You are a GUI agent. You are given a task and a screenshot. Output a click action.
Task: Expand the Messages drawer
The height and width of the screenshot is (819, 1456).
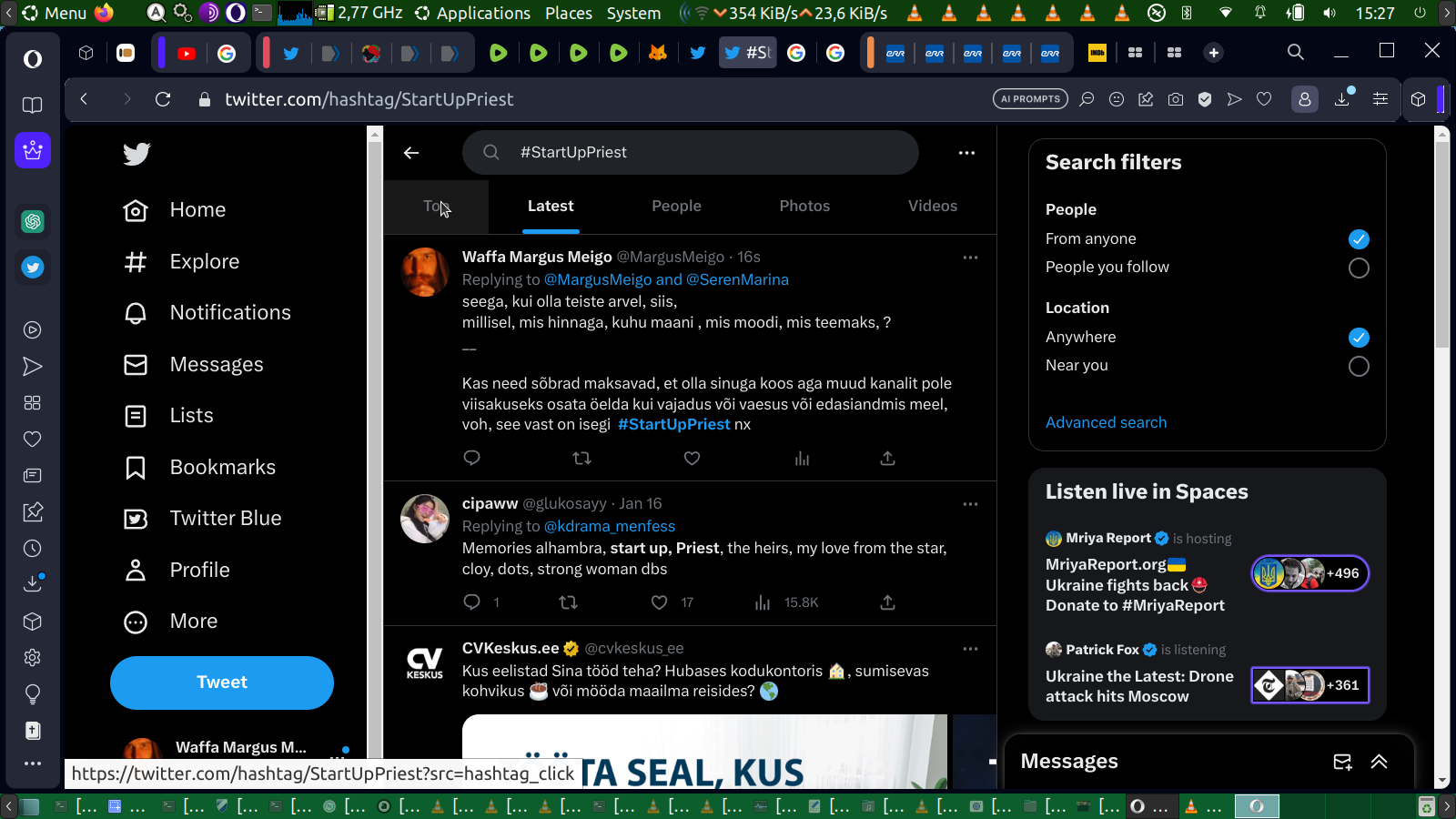coord(1380,762)
